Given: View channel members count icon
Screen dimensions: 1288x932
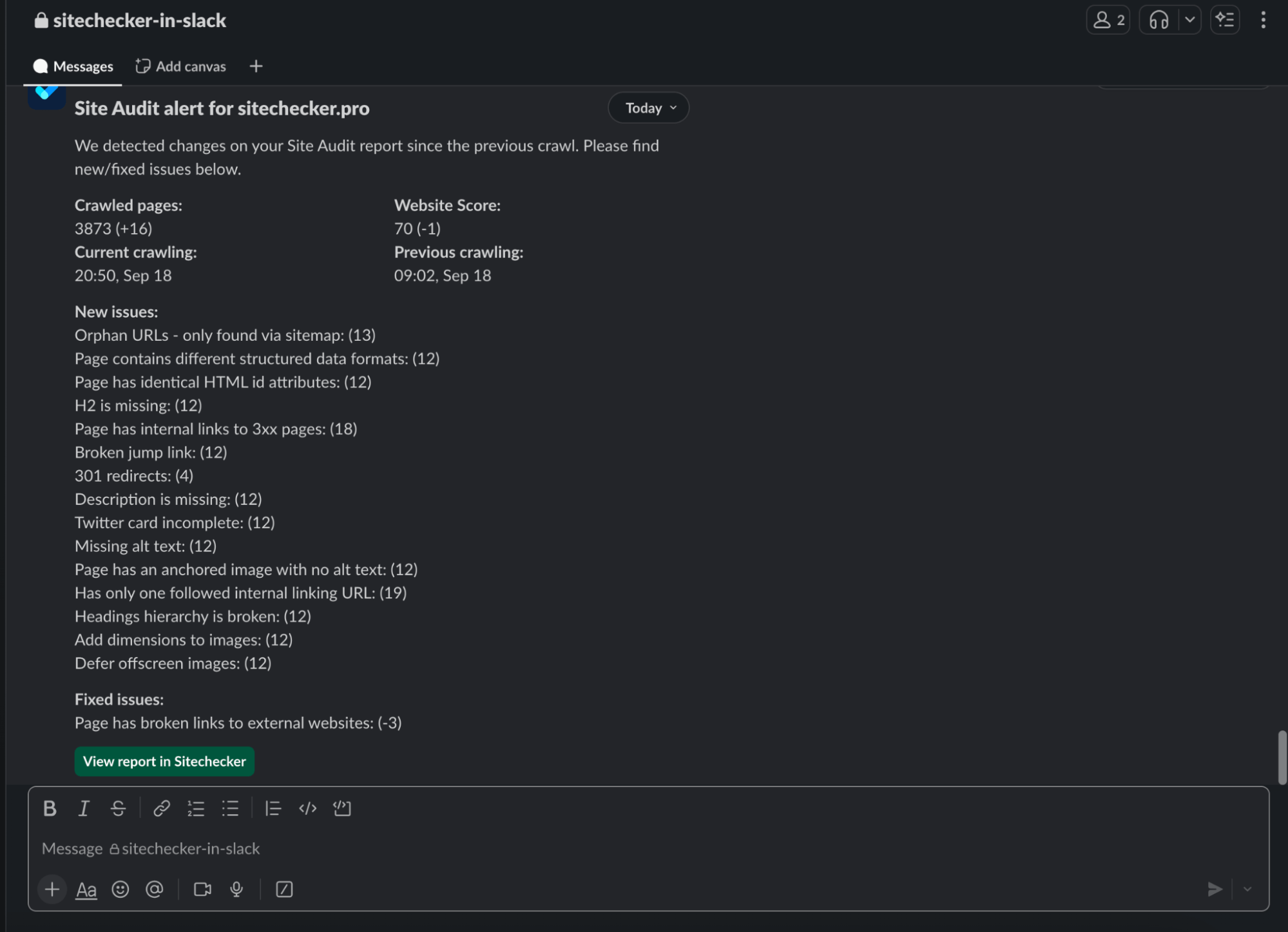Looking at the screenshot, I should point(1108,20).
